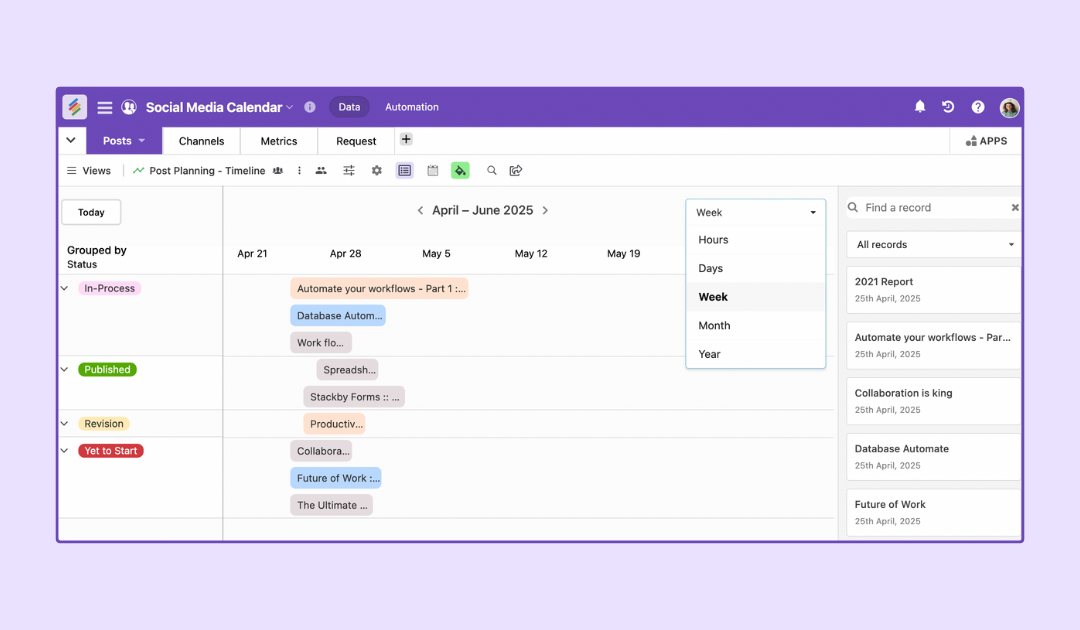1080x630 pixels.
Task: Click the Automate your workflows - Part 1 bar
Action: pyautogui.click(x=380, y=288)
